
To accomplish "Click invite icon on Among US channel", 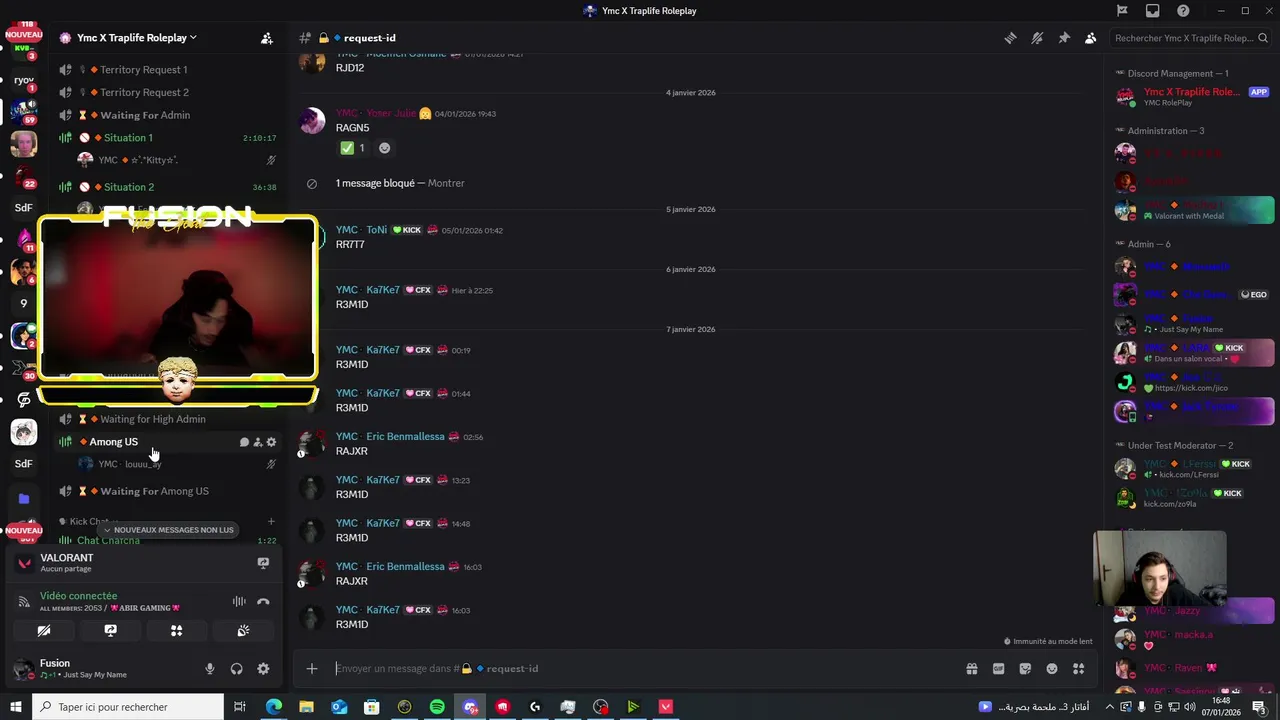I will (x=257, y=442).
